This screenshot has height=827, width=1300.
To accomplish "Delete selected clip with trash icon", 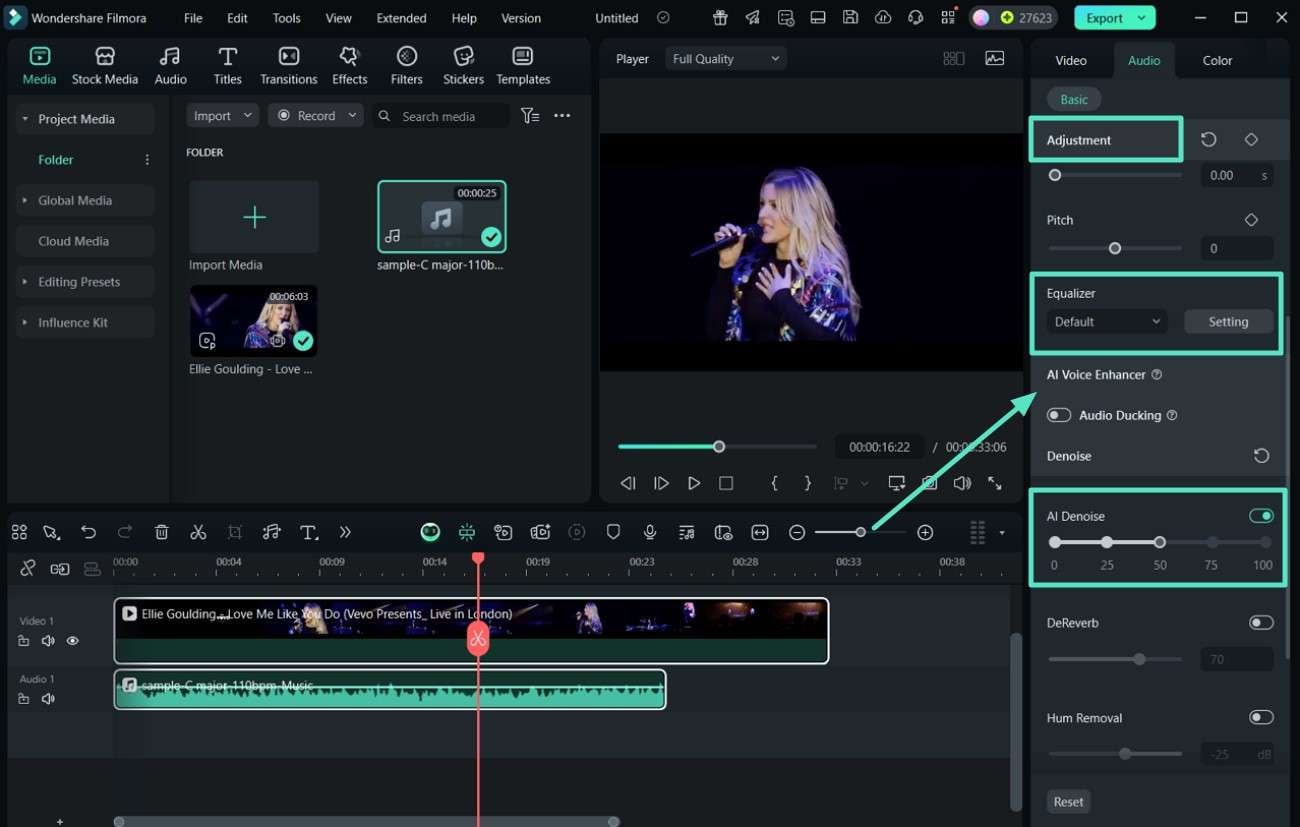I will (x=162, y=532).
